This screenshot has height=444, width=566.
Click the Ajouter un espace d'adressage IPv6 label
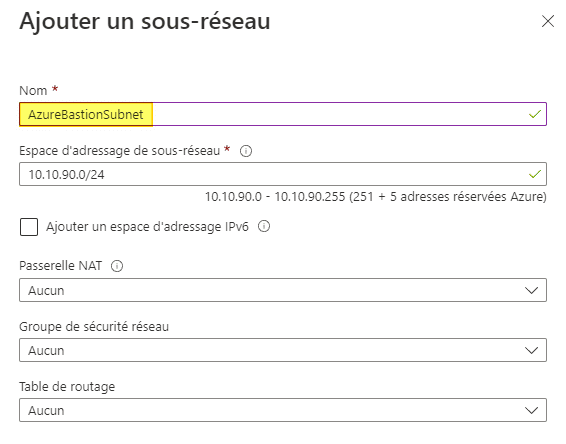tap(147, 227)
